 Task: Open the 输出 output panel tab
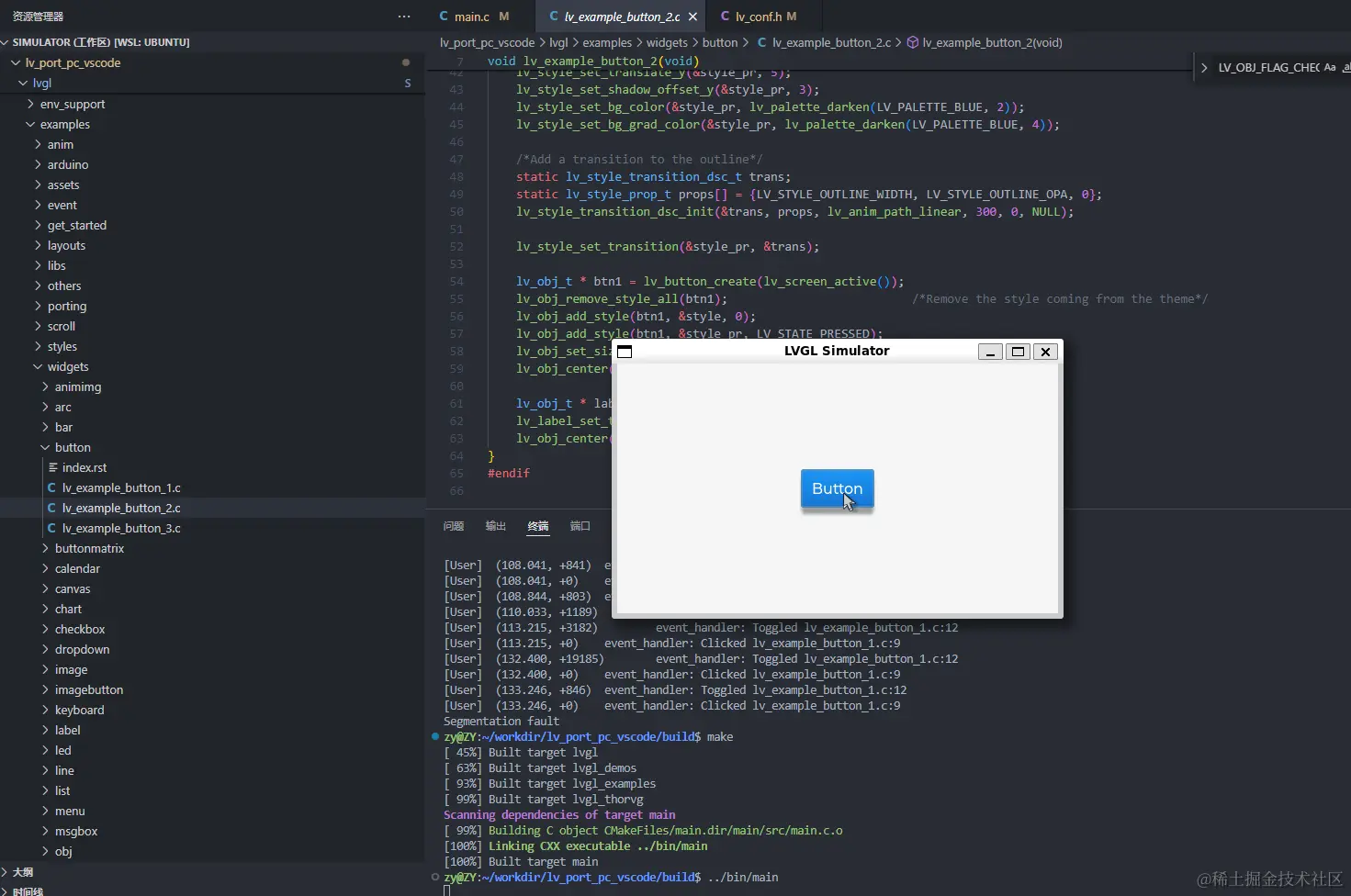click(496, 526)
